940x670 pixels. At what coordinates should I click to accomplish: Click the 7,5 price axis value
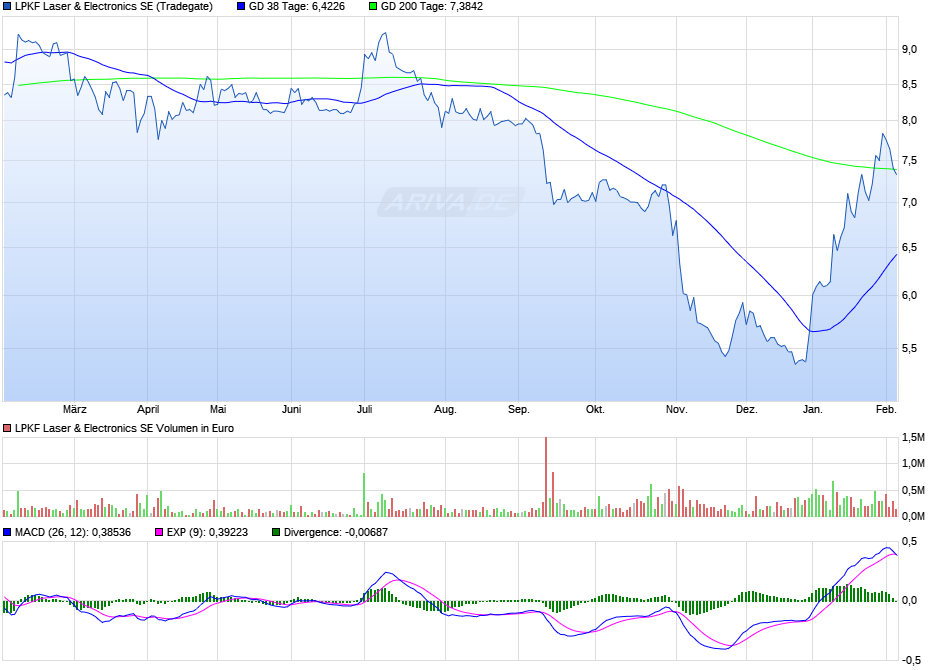909,161
